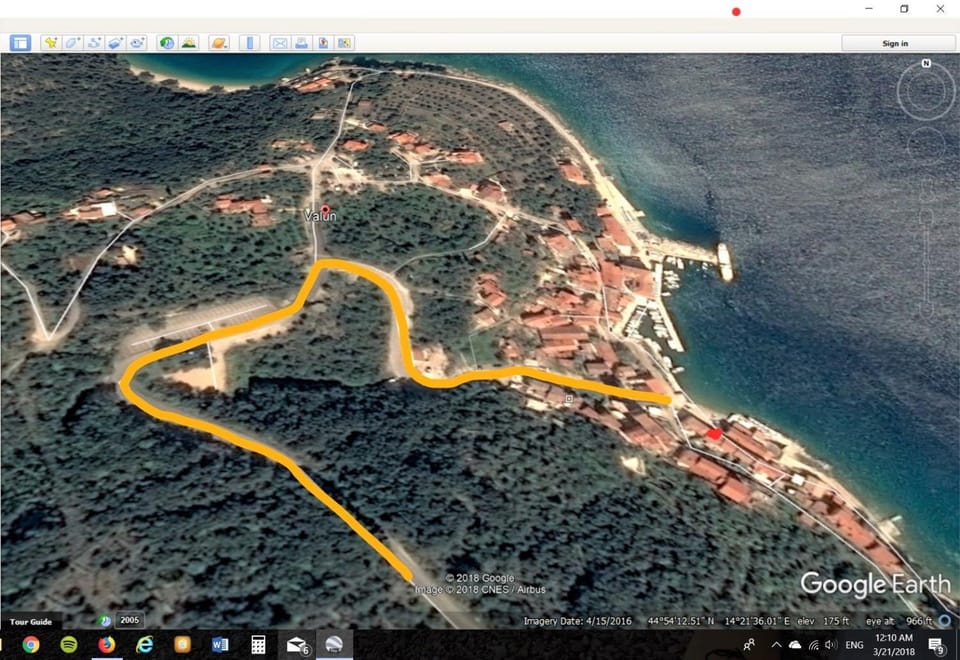Open View in Google Maps icon
This screenshot has height=660, width=960.
(344, 43)
